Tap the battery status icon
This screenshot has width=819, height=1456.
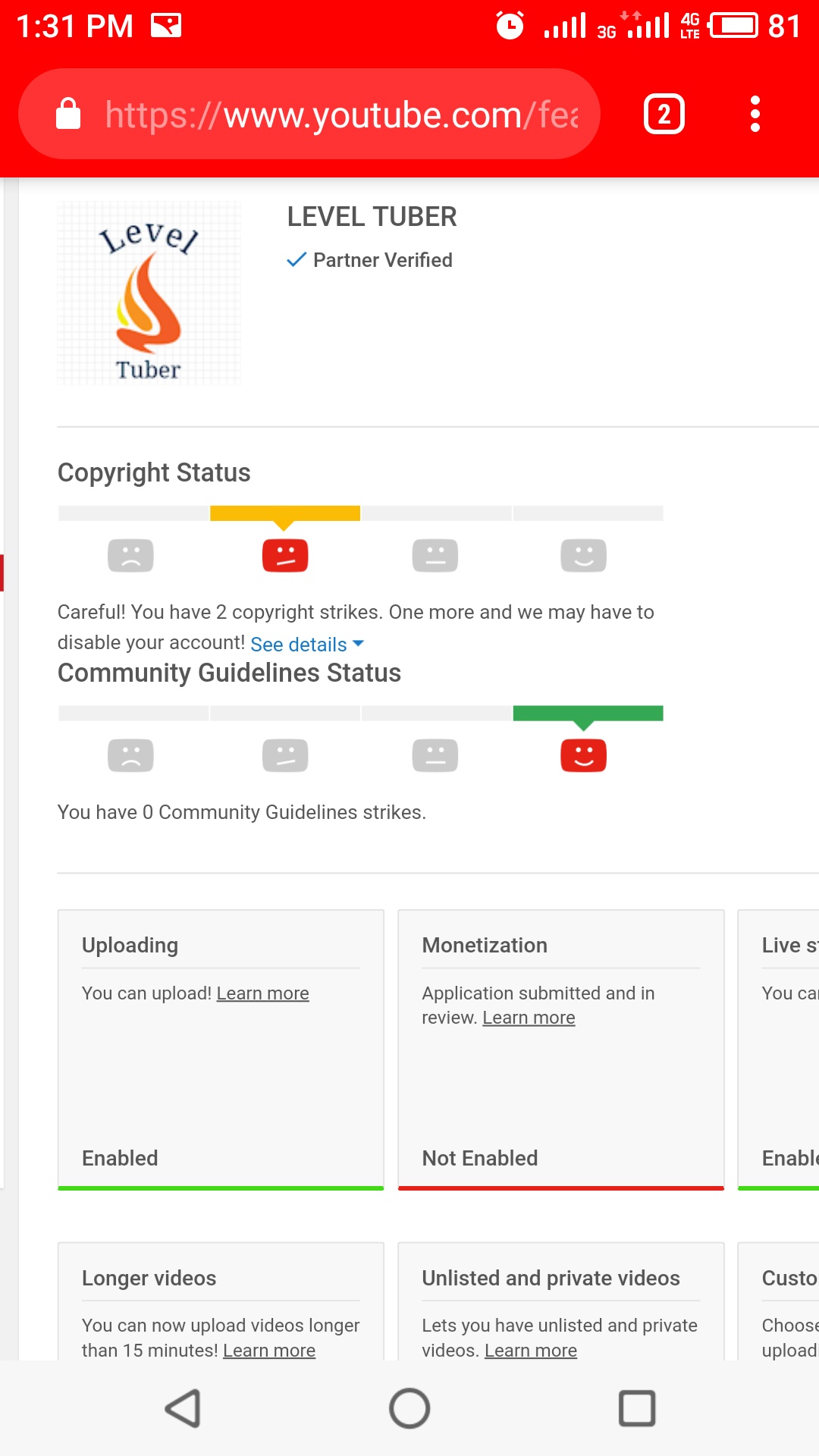(733, 26)
